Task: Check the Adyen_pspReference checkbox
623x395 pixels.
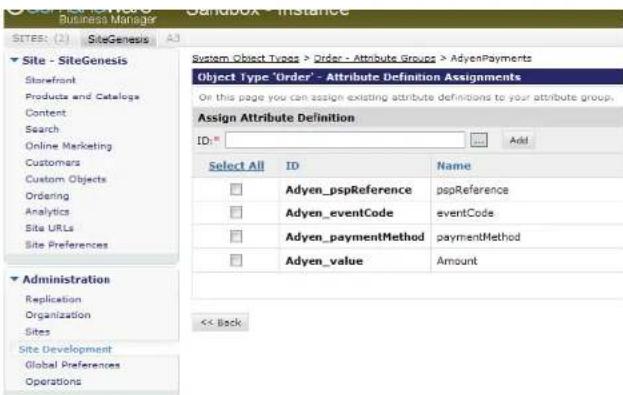Action: pyautogui.click(x=236, y=189)
